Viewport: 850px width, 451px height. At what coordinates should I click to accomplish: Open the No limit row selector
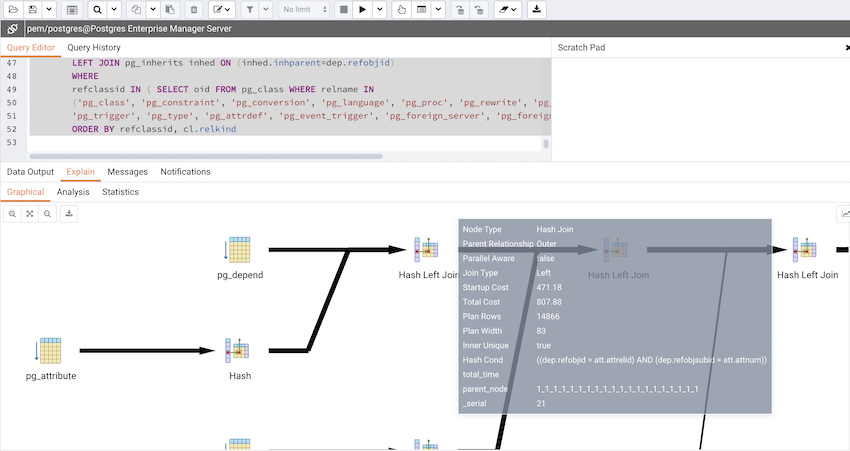tap(304, 9)
